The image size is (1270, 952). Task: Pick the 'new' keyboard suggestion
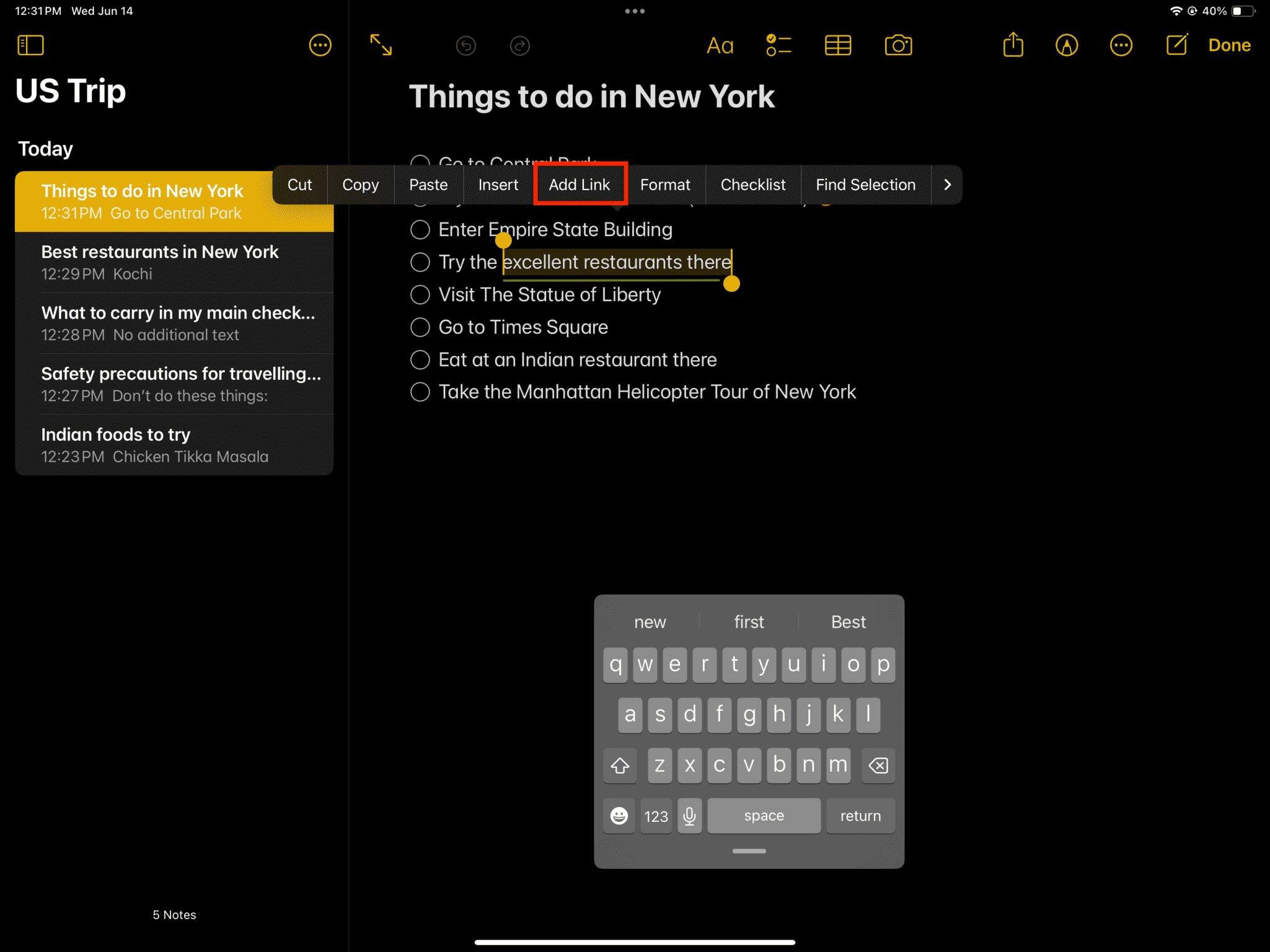(650, 622)
